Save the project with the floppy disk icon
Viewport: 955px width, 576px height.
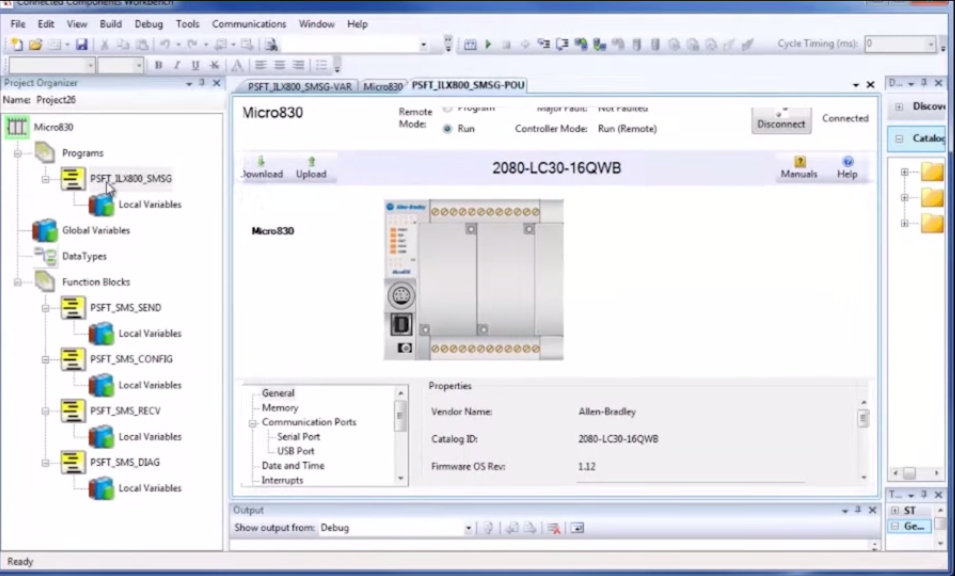click(82, 44)
